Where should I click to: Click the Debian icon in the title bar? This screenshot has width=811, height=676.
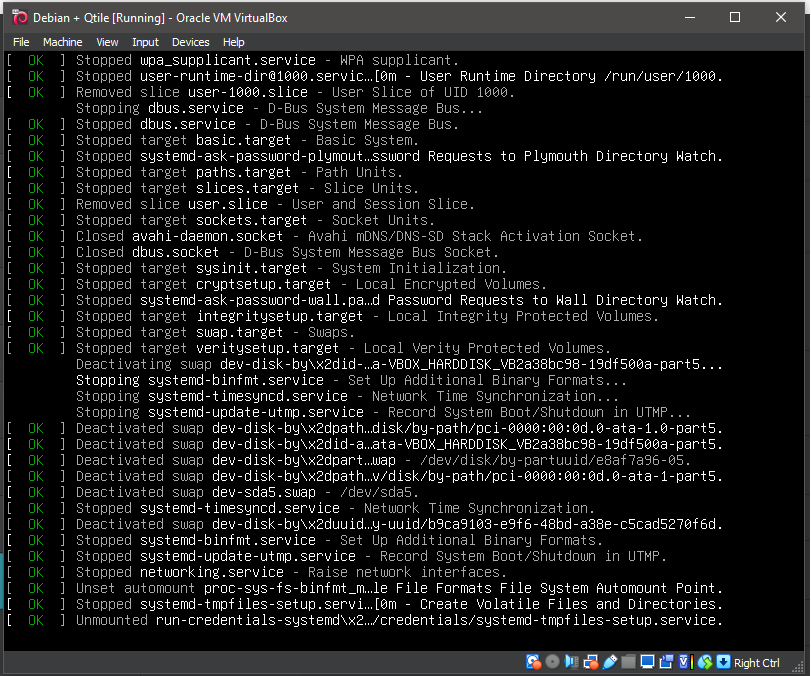point(19,17)
